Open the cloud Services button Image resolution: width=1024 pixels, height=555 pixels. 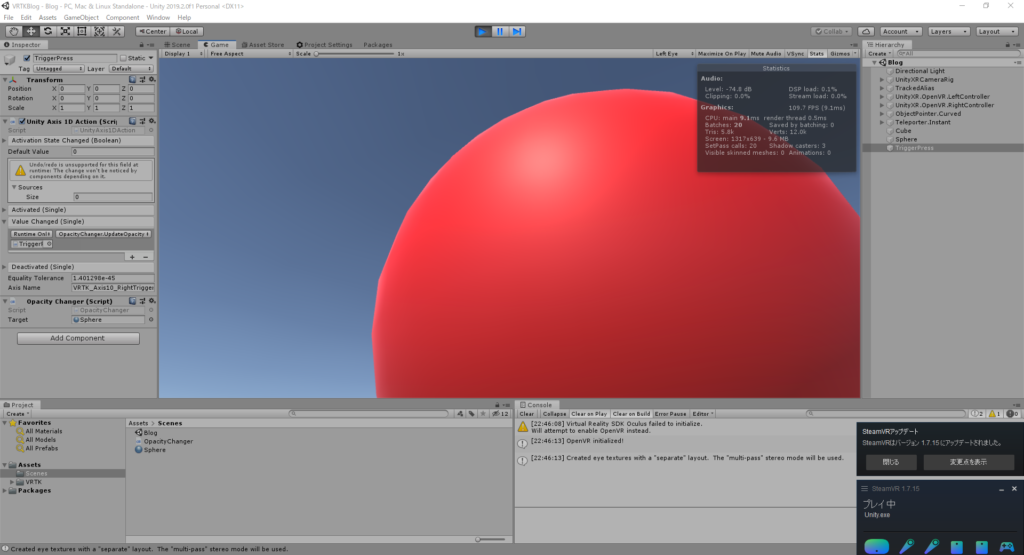pos(866,31)
